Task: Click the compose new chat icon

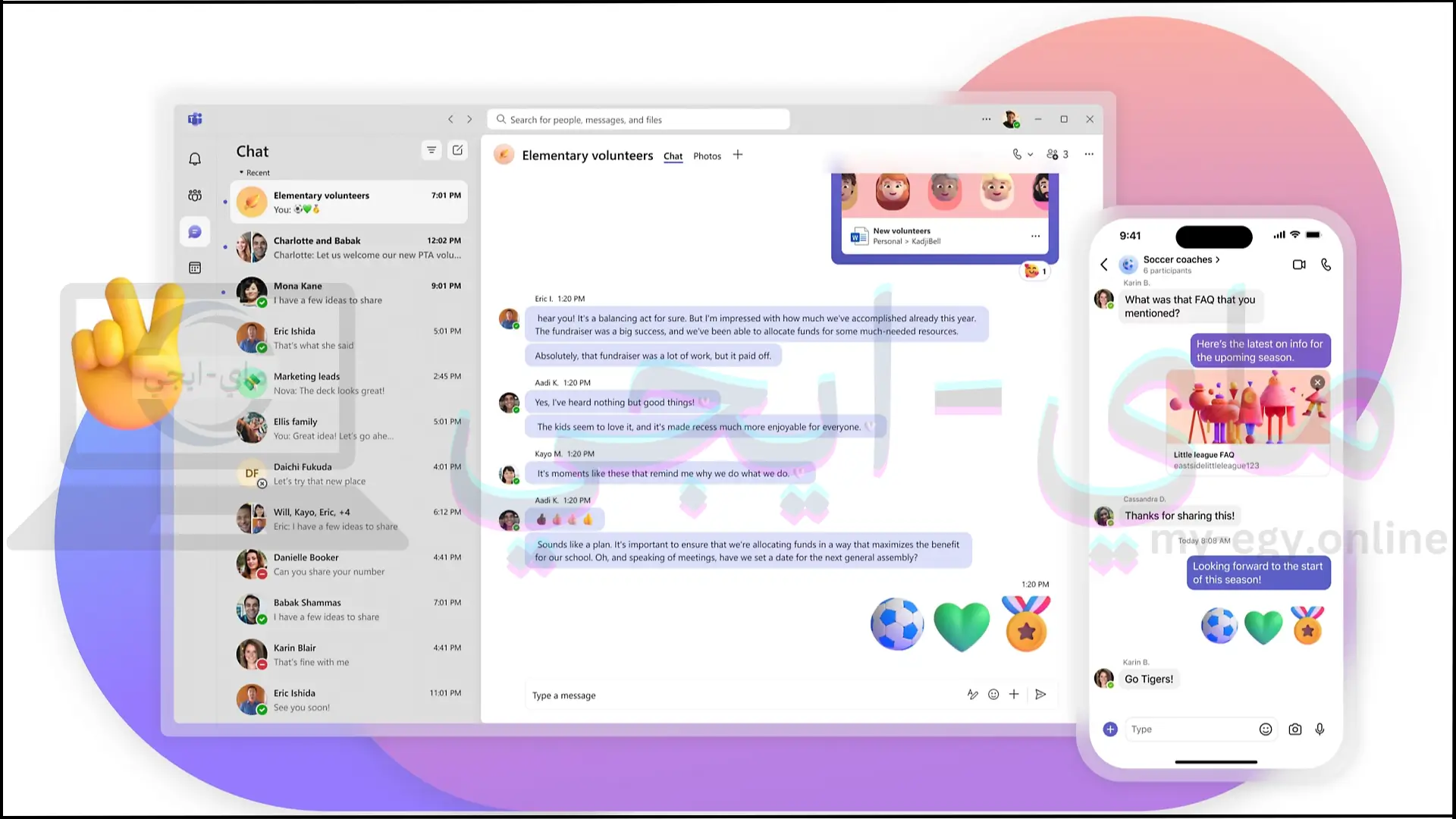Action: (457, 150)
